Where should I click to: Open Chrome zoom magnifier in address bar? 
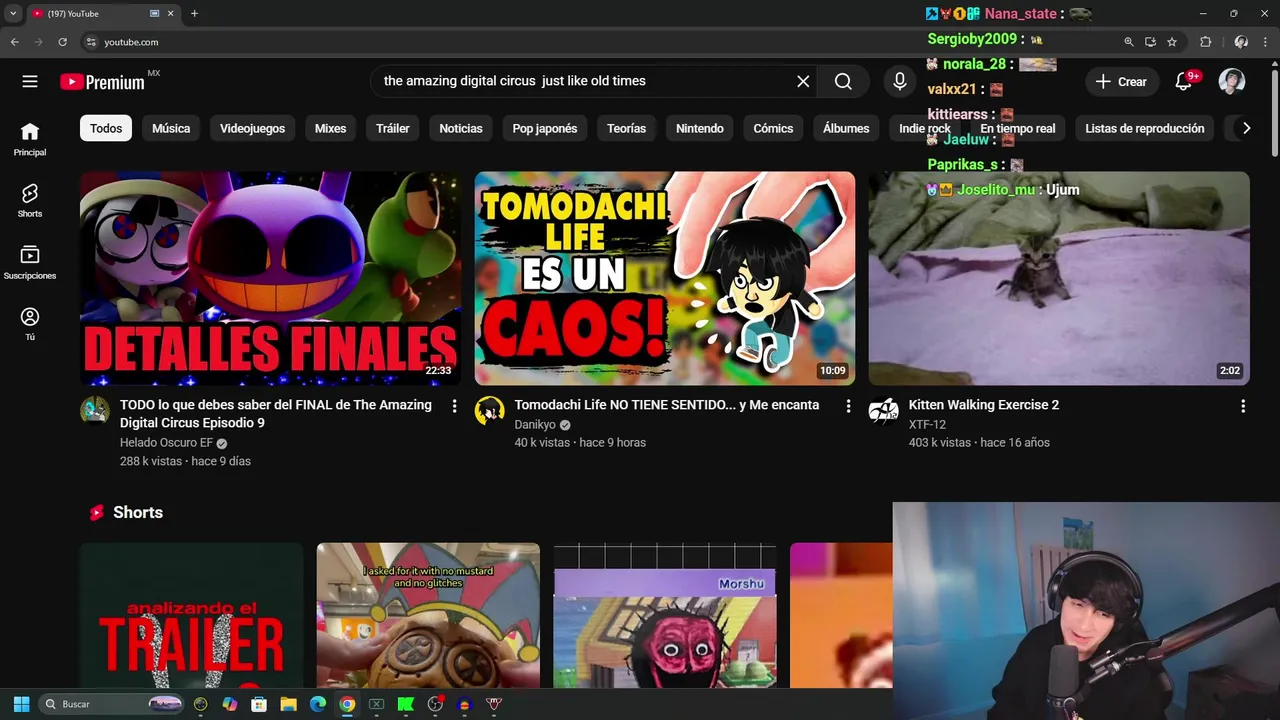point(1129,42)
